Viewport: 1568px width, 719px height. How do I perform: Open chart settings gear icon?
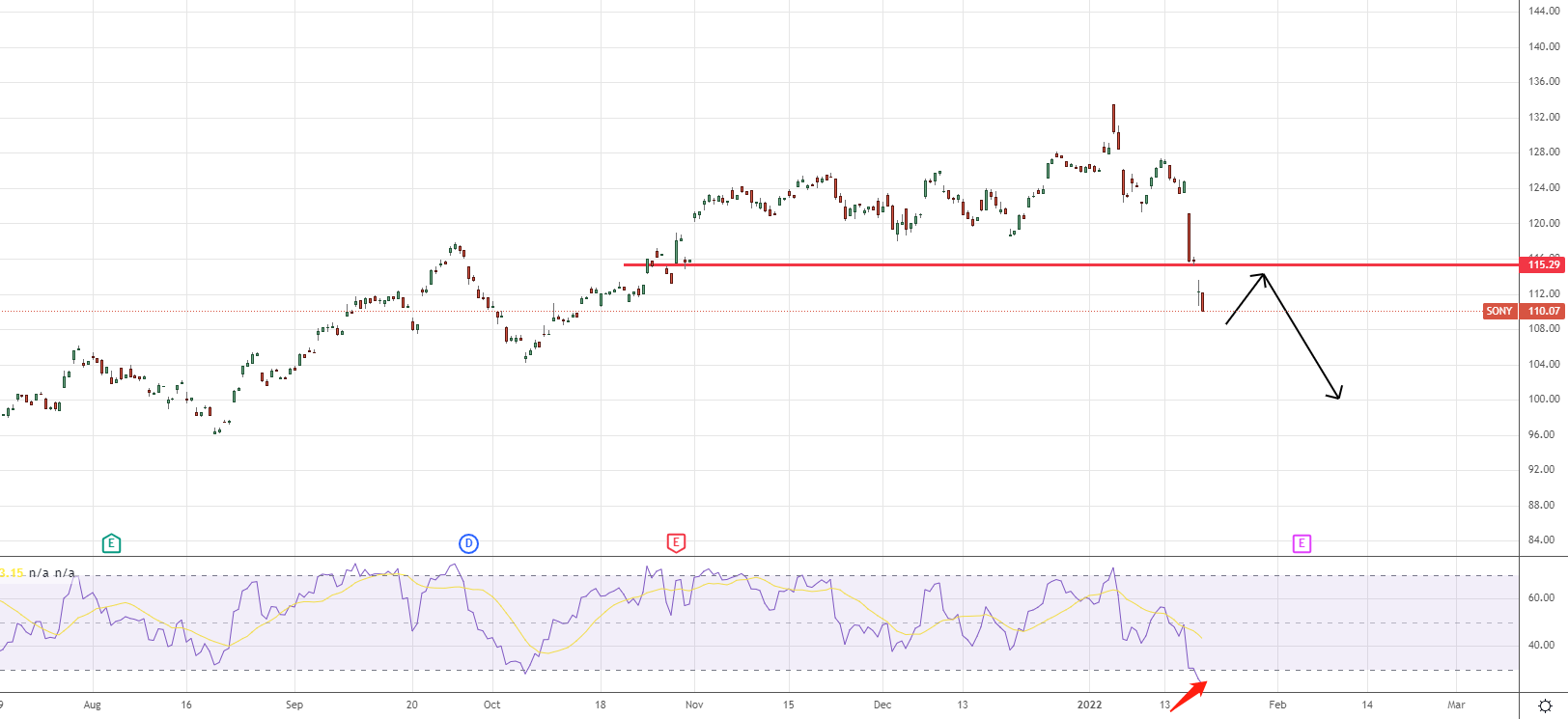click(x=1545, y=705)
